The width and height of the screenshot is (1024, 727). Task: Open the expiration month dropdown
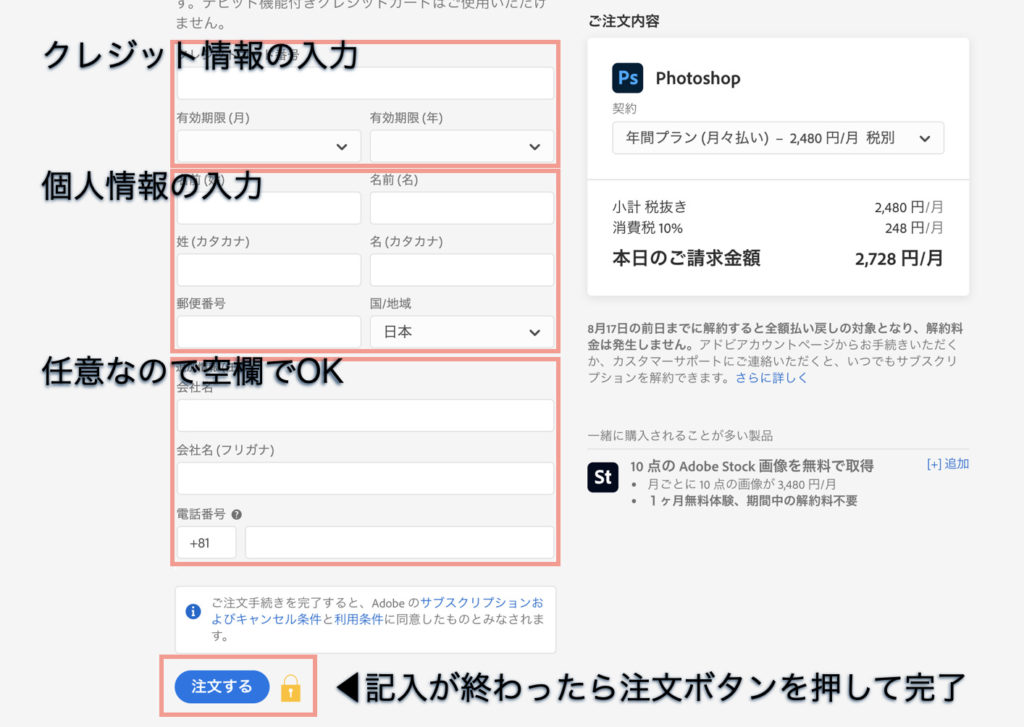(x=268, y=146)
